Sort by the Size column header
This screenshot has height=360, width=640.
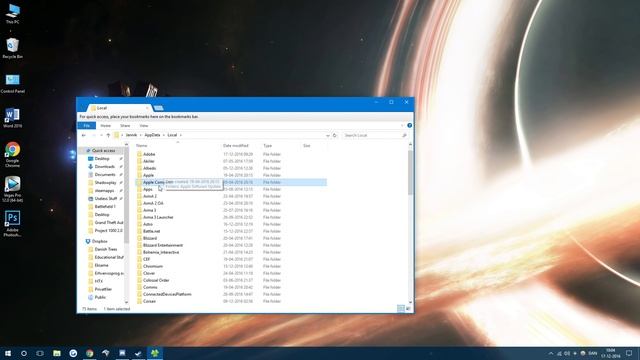[x=307, y=146]
